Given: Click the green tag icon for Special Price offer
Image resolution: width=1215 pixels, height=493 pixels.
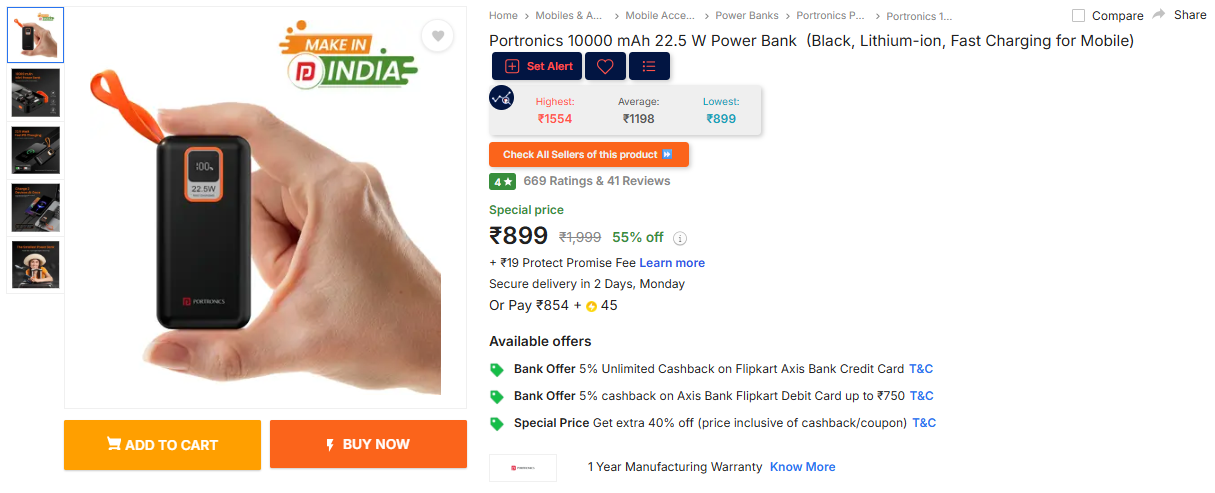Looking at the screenshot, I should (x=496, y=423).
